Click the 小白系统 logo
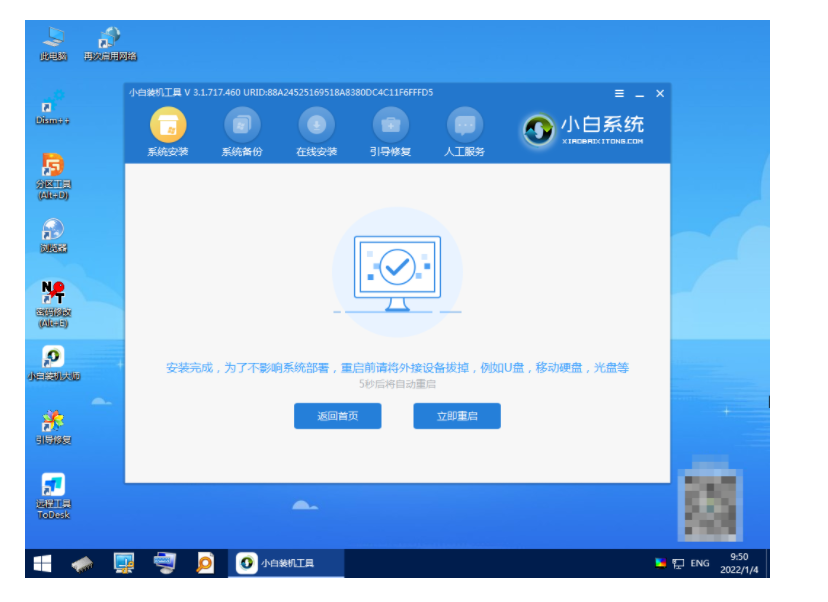The height and width of the screenshot is (602, 828). (584, 129)
